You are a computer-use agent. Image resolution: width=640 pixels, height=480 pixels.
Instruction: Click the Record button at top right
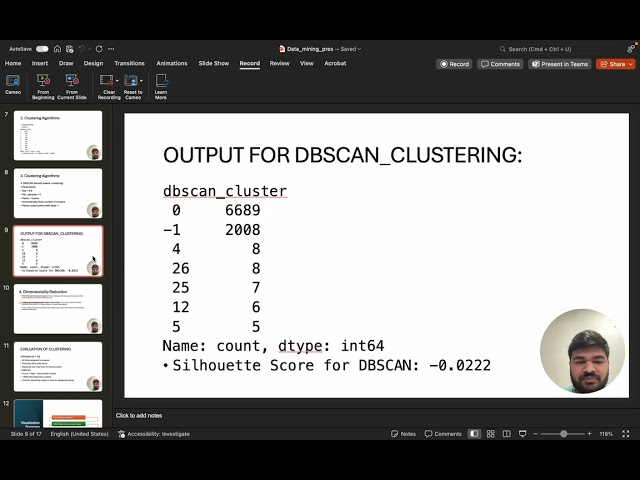point(454,64)
